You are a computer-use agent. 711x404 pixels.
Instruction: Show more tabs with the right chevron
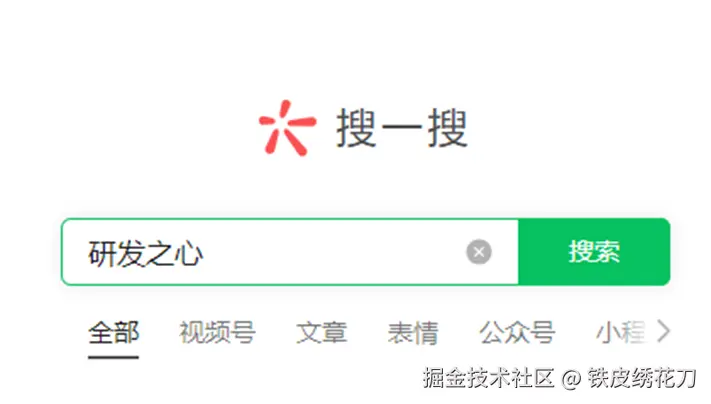[x=663, y=331]
